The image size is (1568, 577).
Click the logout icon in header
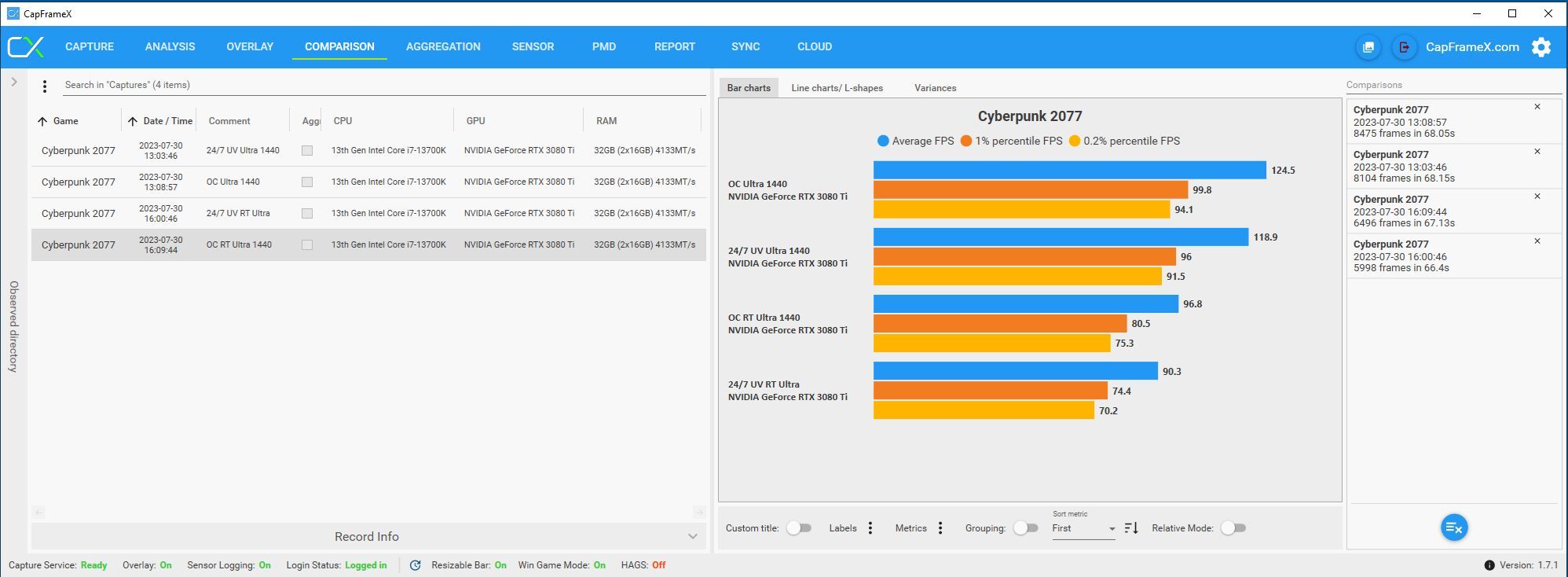click(1404, 47)
